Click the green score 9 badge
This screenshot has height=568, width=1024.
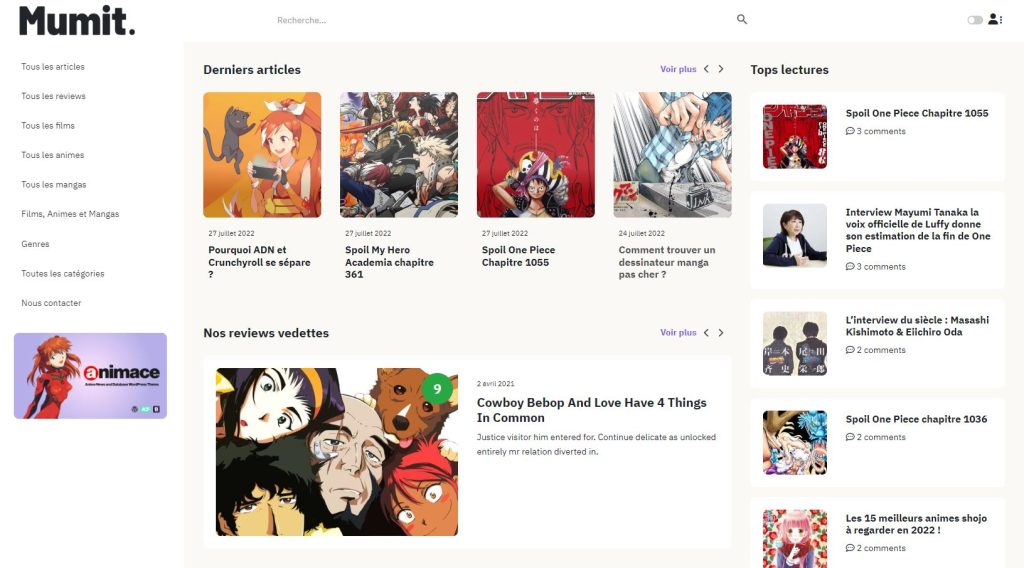436,389
